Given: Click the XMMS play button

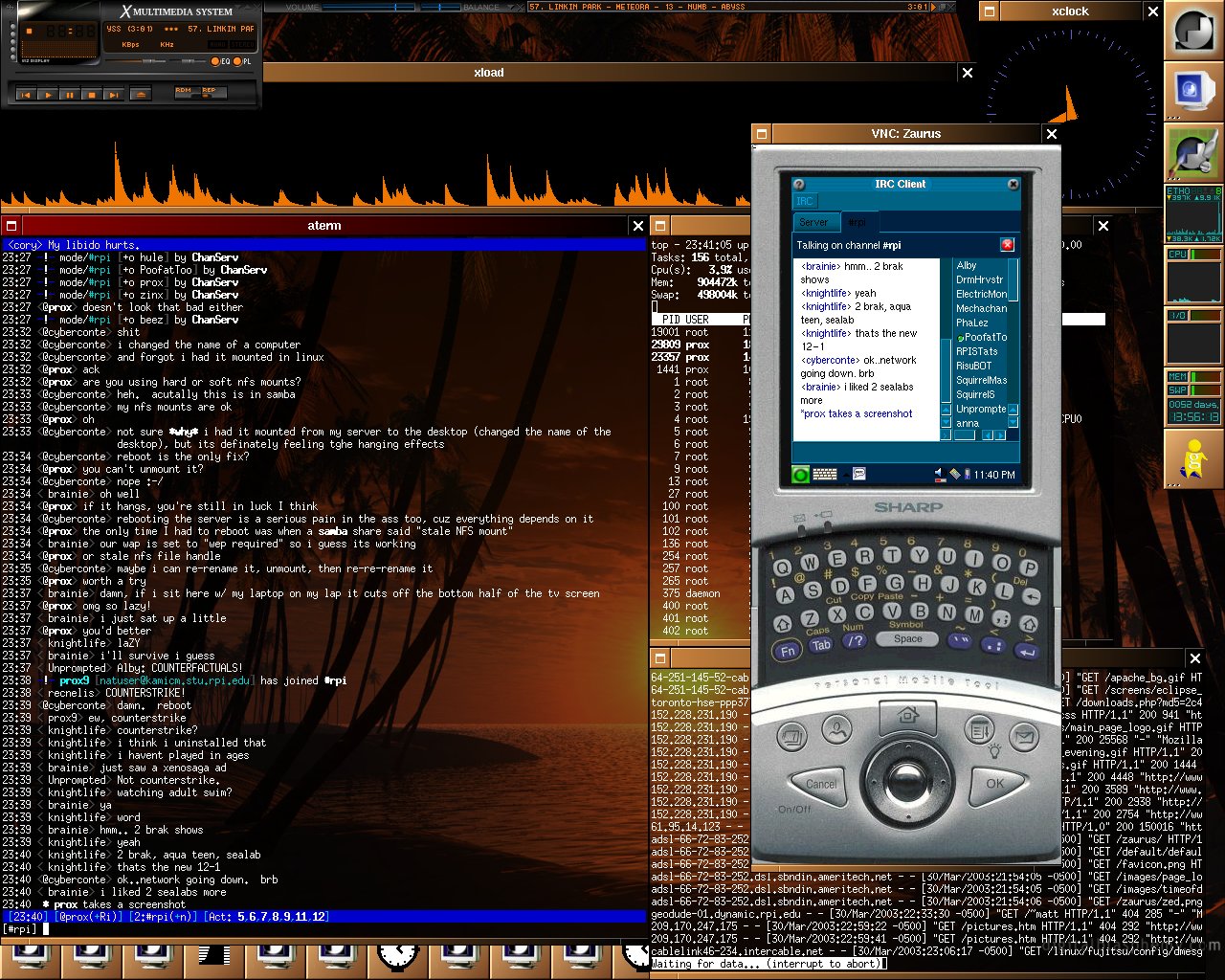Looking at the screenshot, I should pos(48,95).
